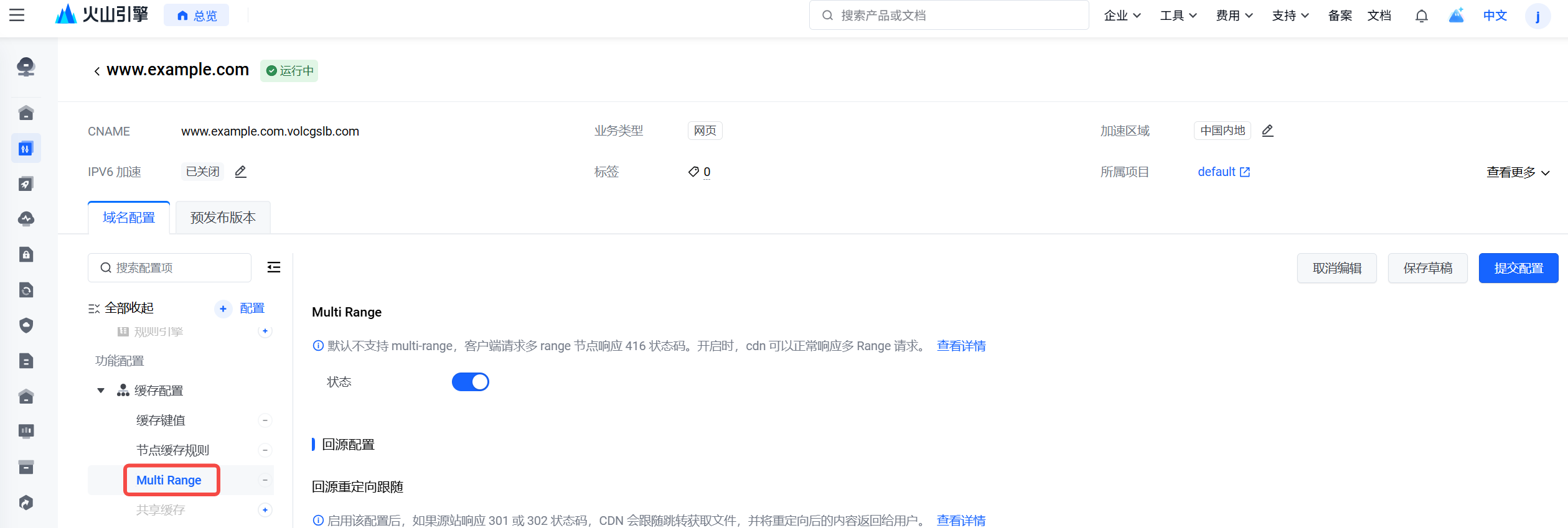Click the CNAME value www.example.com.volcgslb.com

270,131
